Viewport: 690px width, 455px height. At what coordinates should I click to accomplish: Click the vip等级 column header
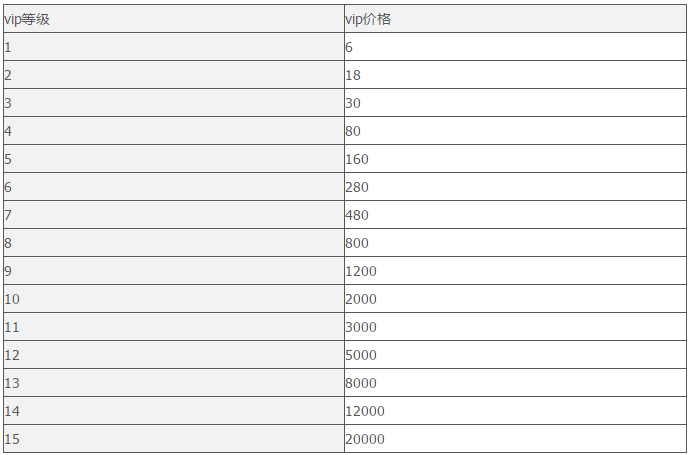click(173, 19)
